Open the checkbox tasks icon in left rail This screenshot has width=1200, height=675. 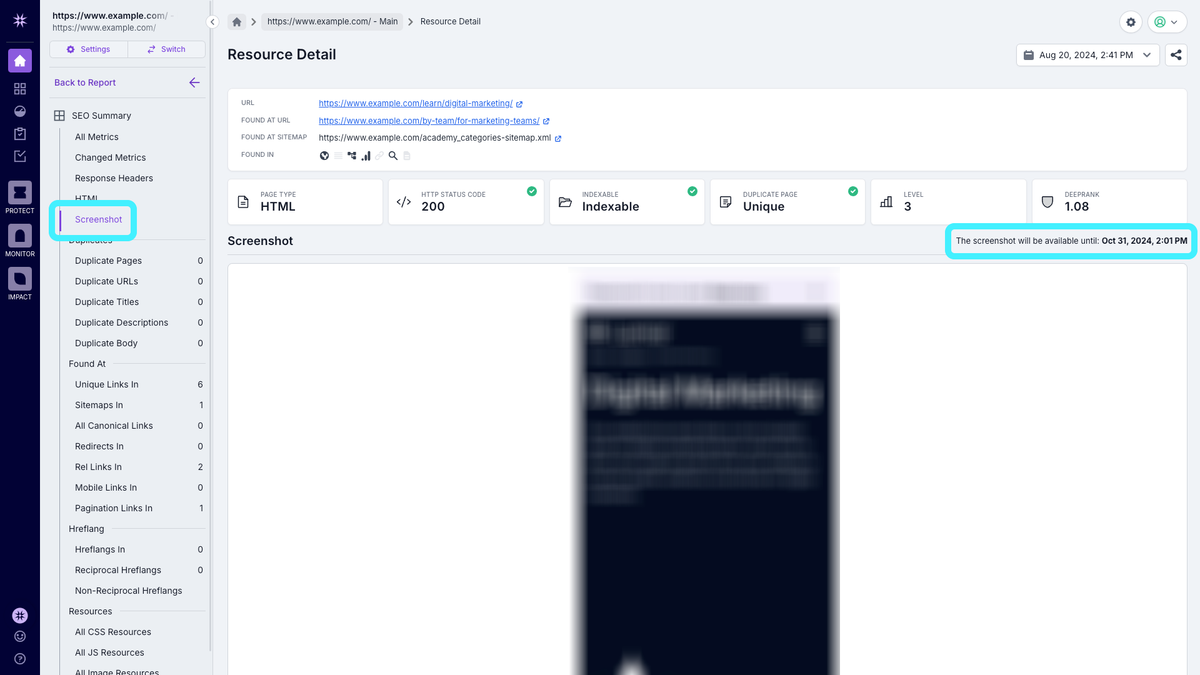click(20, 156)
